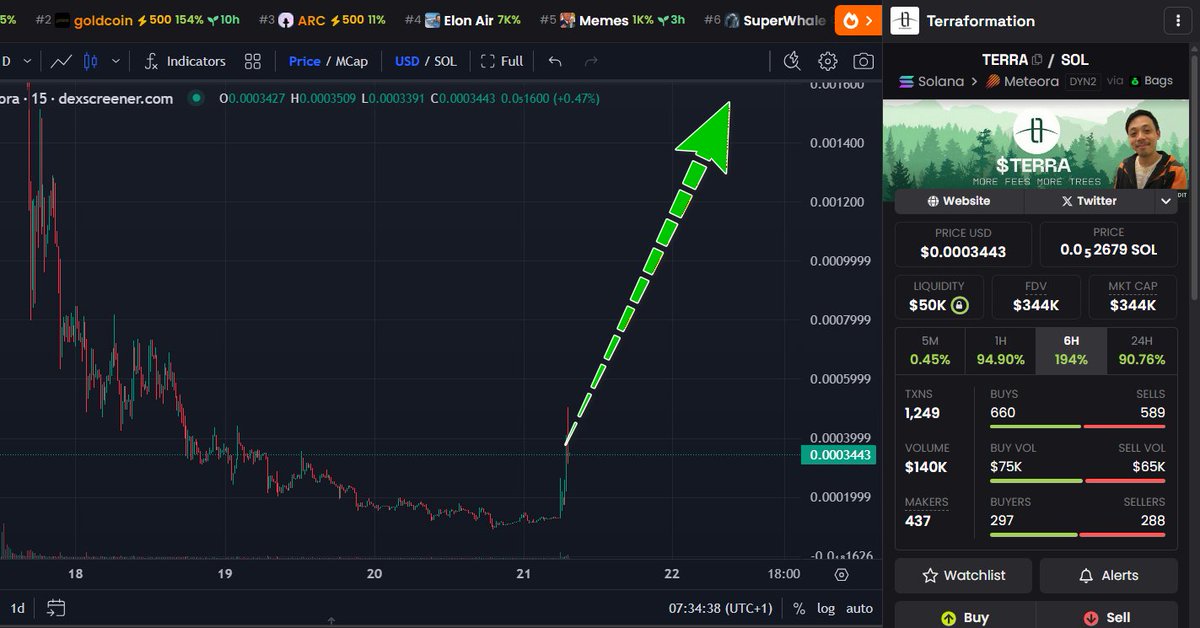The height and width of the screenshot is (628, 1200).
Task: Click the TXNS 1,249 value
Action: coord(923,412)
